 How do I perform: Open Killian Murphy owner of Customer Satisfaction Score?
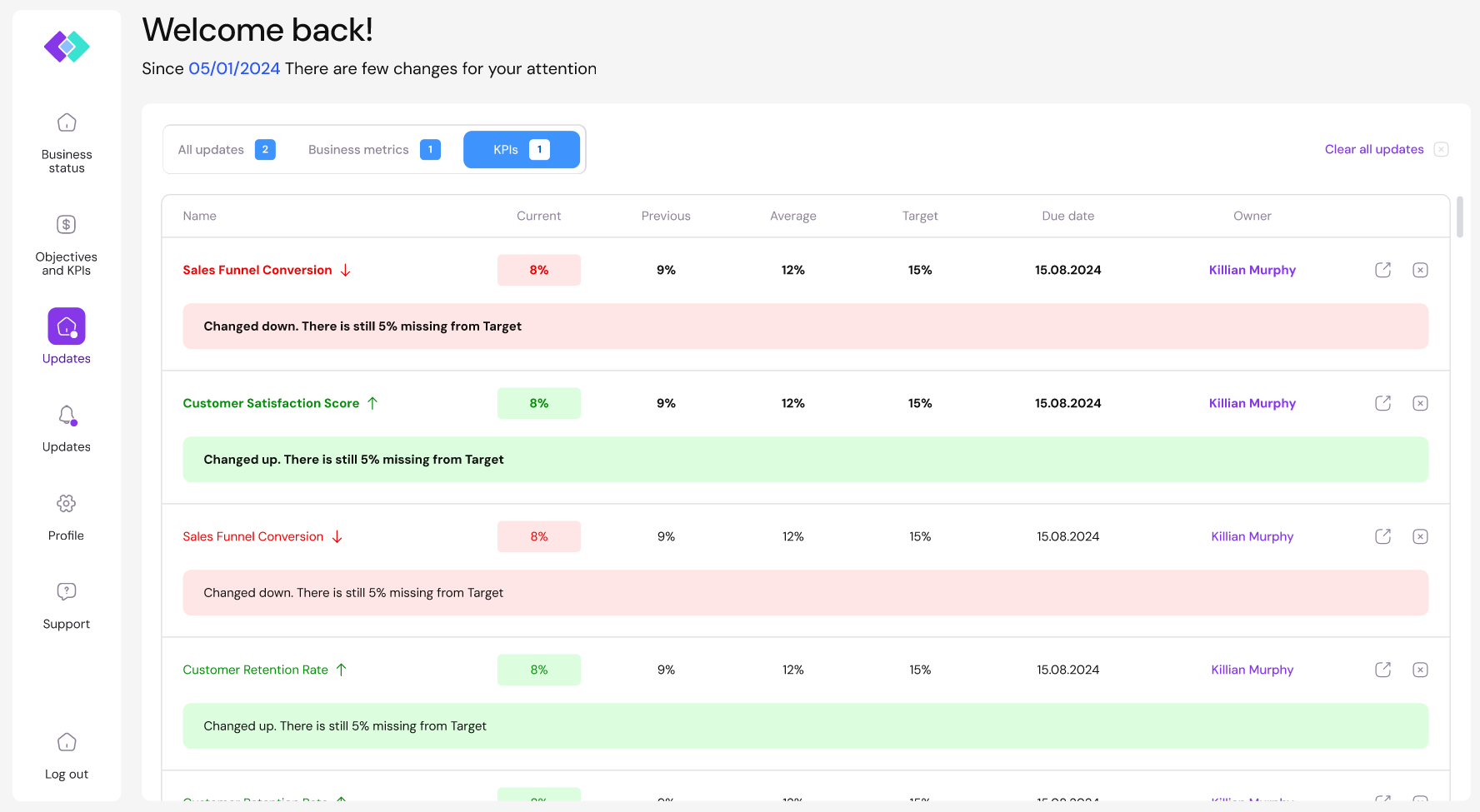click(1252, 403)
